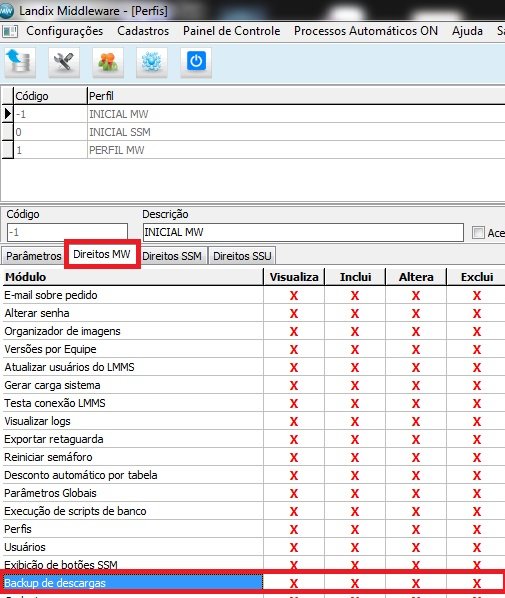The image size is (505, 598).
Task: Click the Landix MW title bar logo
Action: click(x=6, y=11)
